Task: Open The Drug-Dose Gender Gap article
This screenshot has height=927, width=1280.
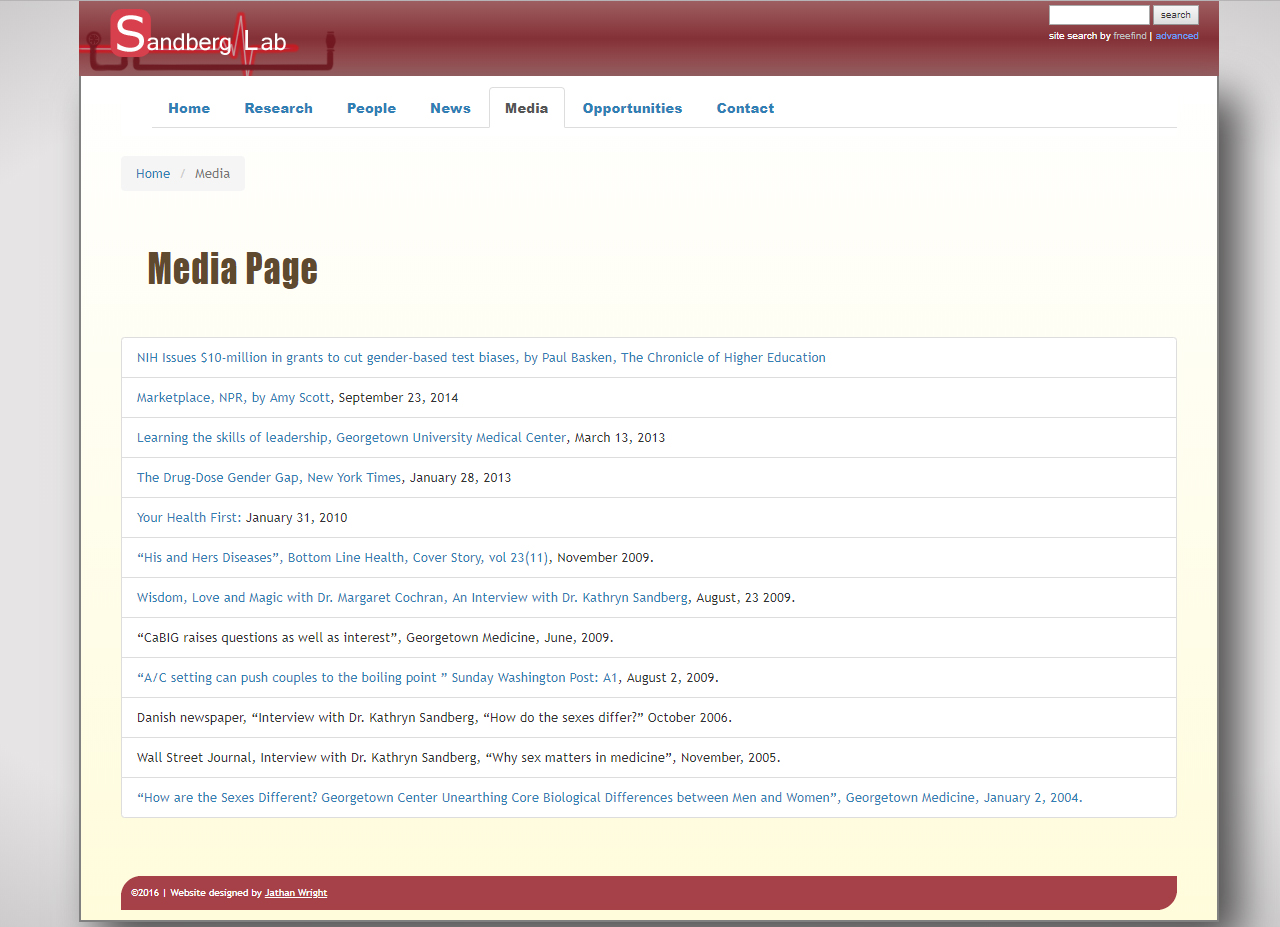Action: click(x=268, y=478)
